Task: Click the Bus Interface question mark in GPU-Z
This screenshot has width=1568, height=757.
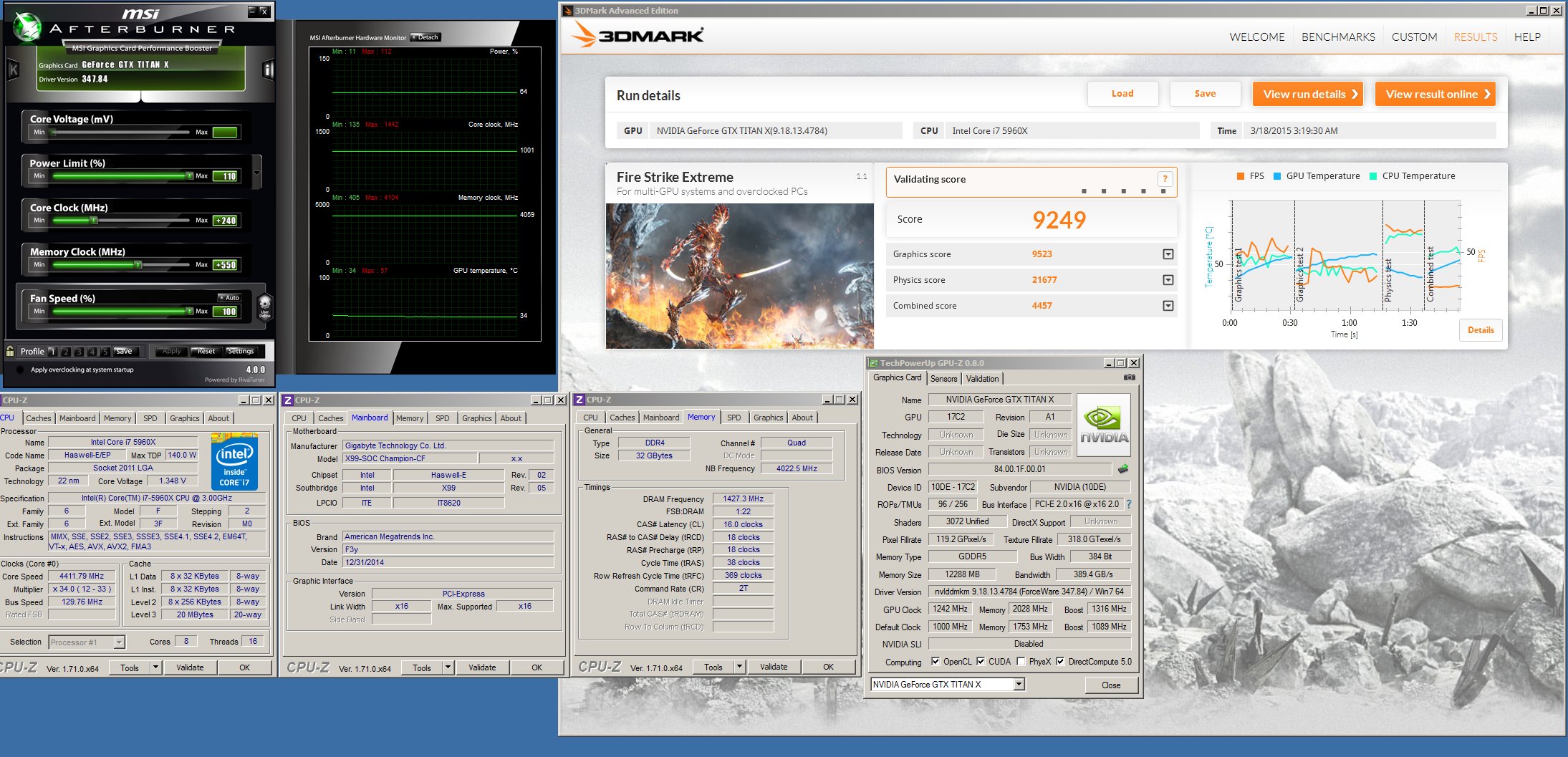Action: 1129,504
